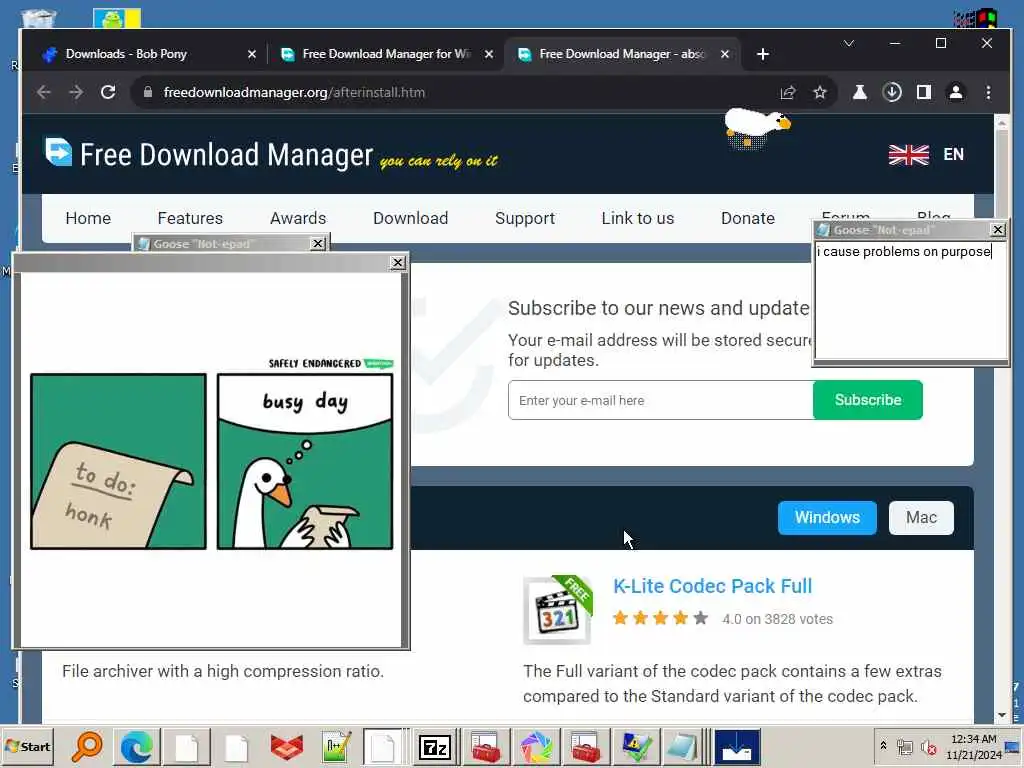Open a new tab with plus button
Screen dimensions: 1024x768
click(763, 54)
